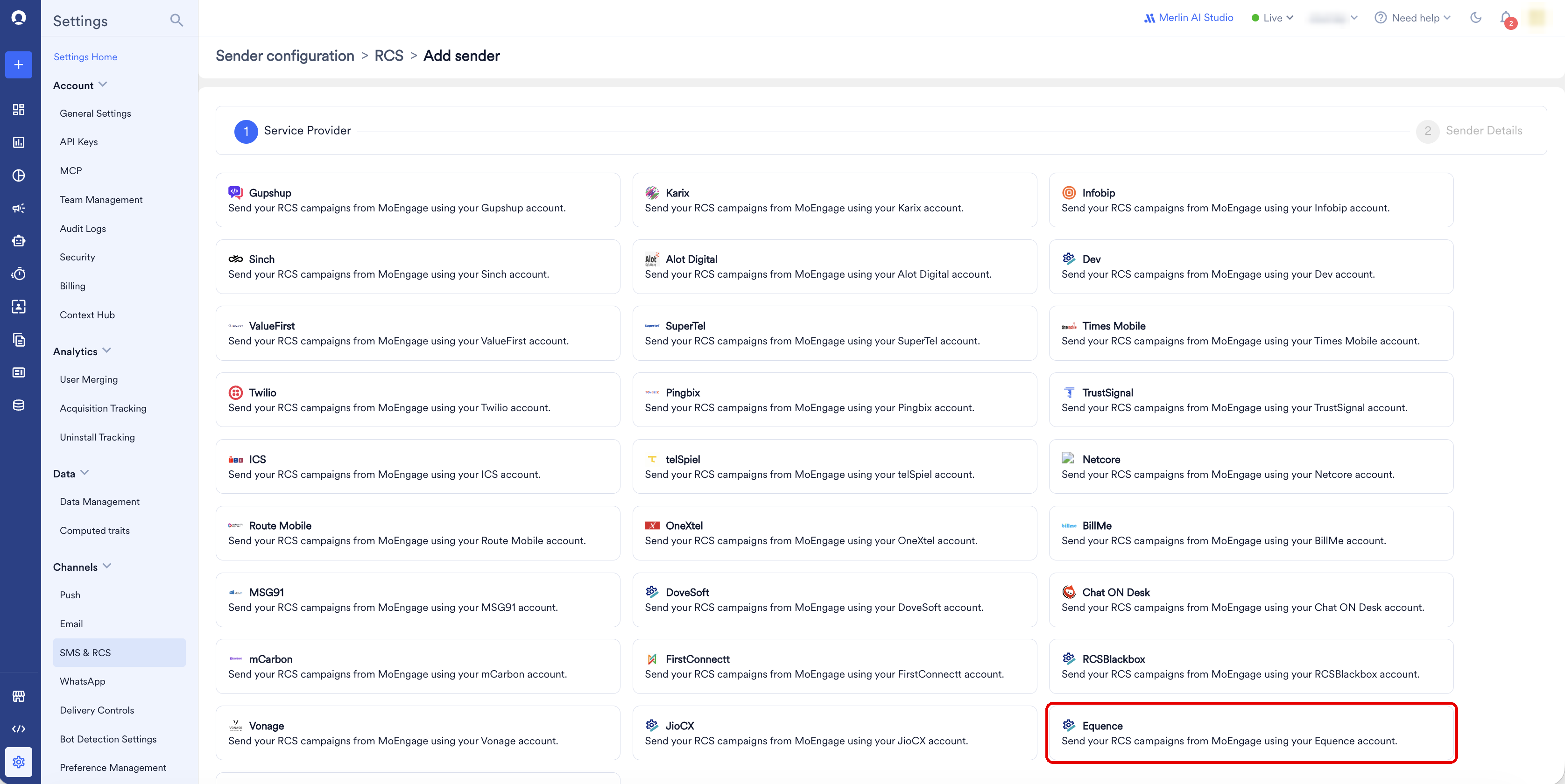Open Audit Logs in the sidebar
Viewport: 1565px width, 784px height.
[83, 229]
